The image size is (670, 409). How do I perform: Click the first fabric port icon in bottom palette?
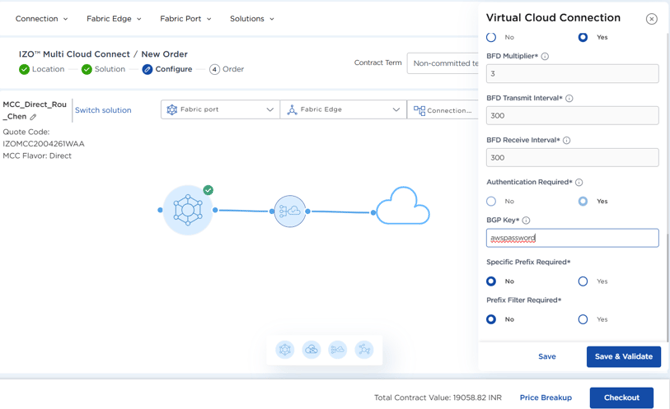pyautogui.click(x=285, y=350)
